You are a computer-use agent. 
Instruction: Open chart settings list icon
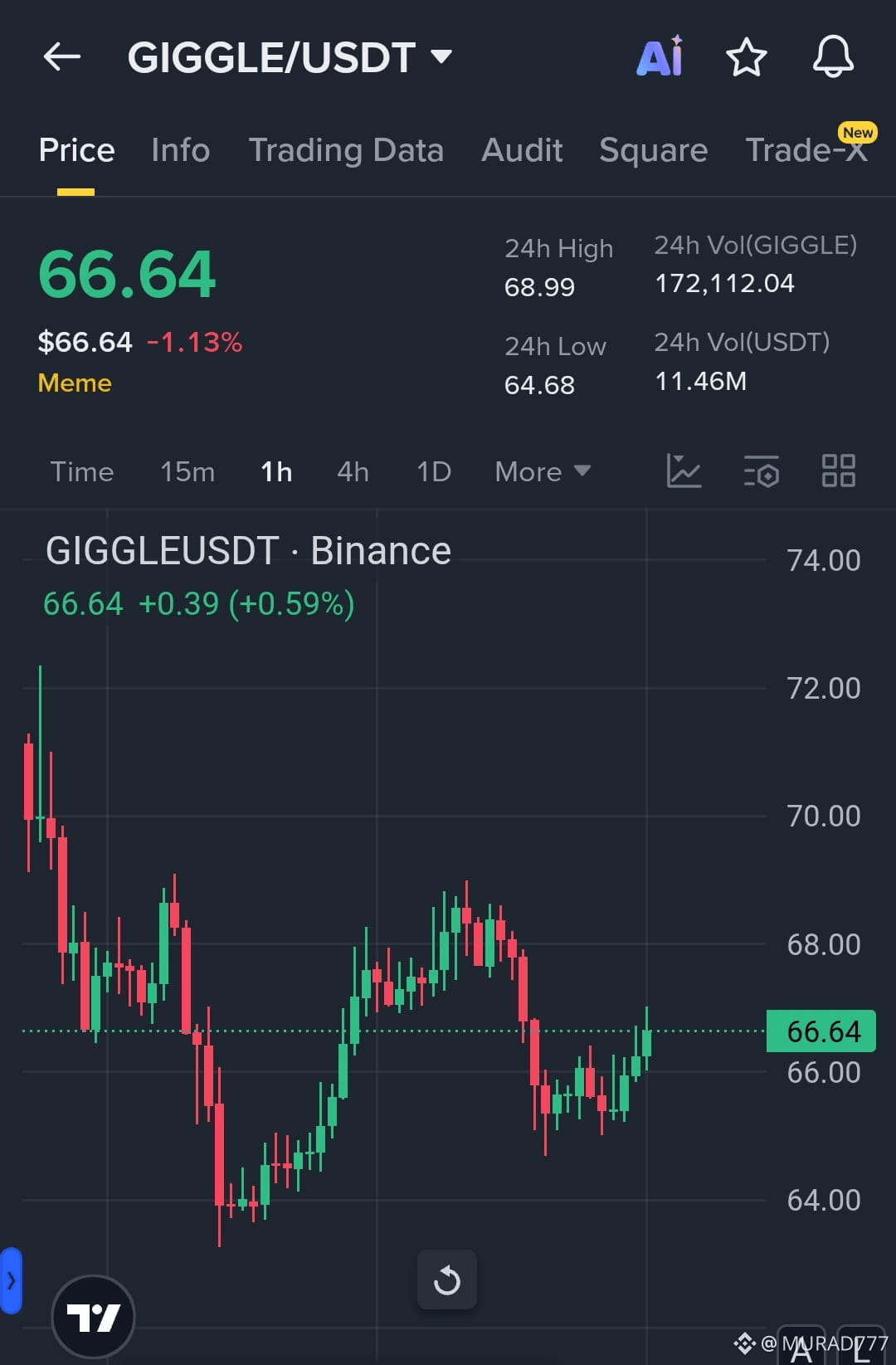762,471
